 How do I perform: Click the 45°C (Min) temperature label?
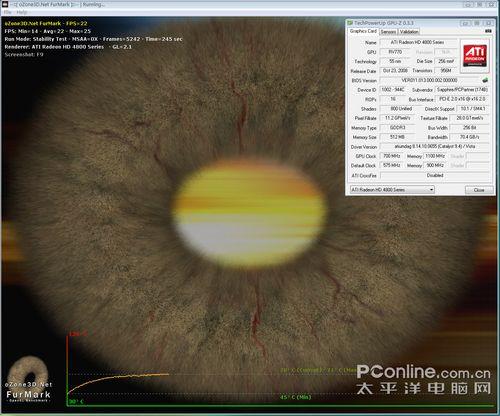click(x=295, y=397)
